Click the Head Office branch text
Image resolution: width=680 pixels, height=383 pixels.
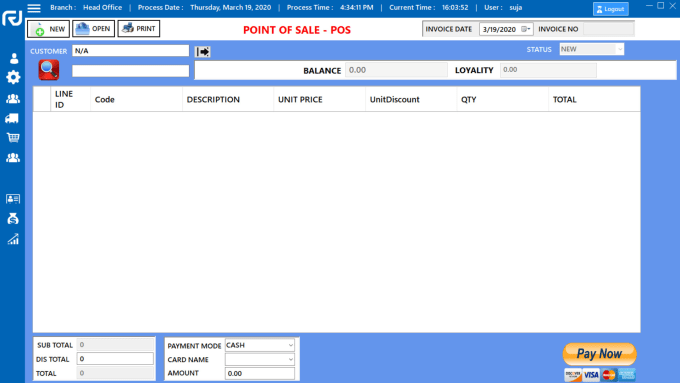click(103, 7)
